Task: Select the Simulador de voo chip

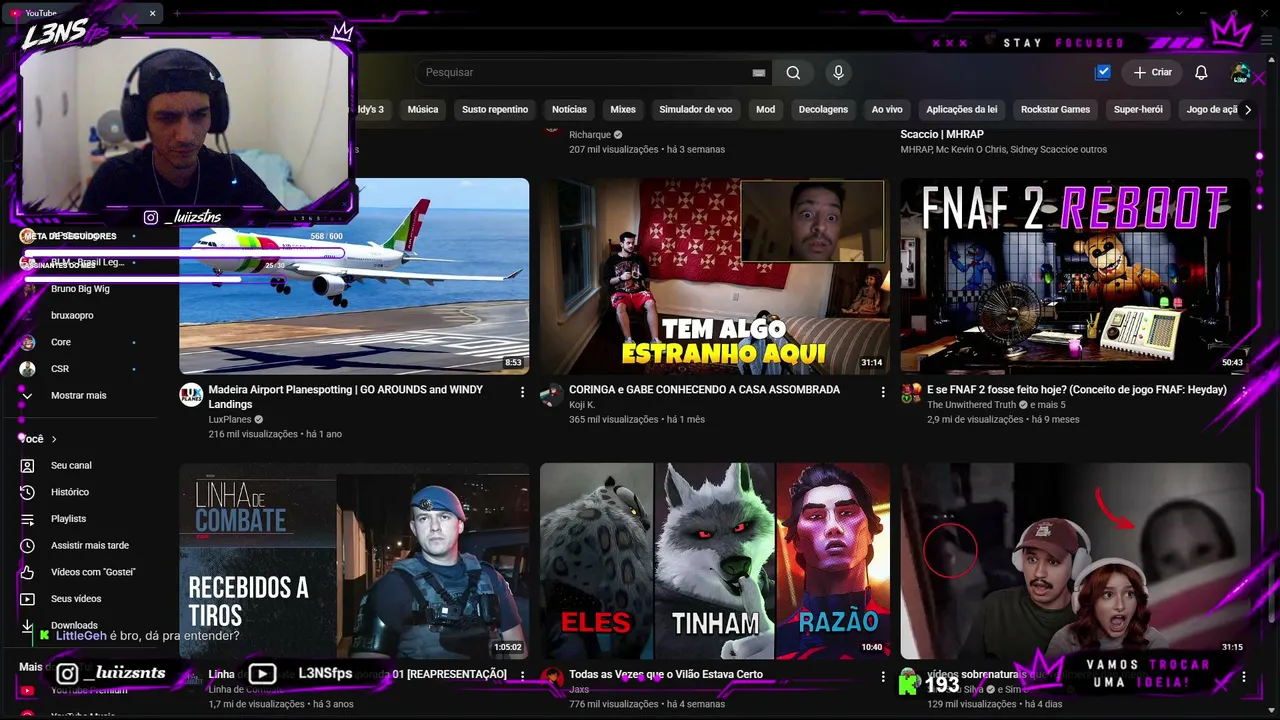Action: pos(696,110)
